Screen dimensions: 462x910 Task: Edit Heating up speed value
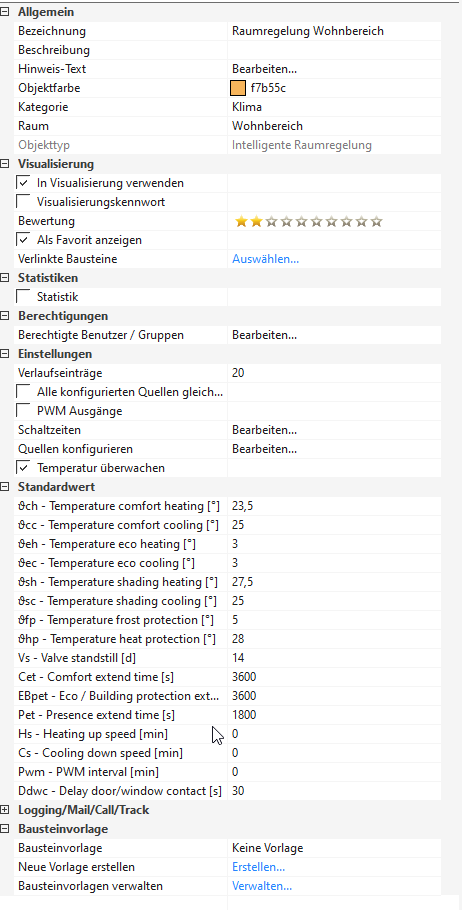334,734
